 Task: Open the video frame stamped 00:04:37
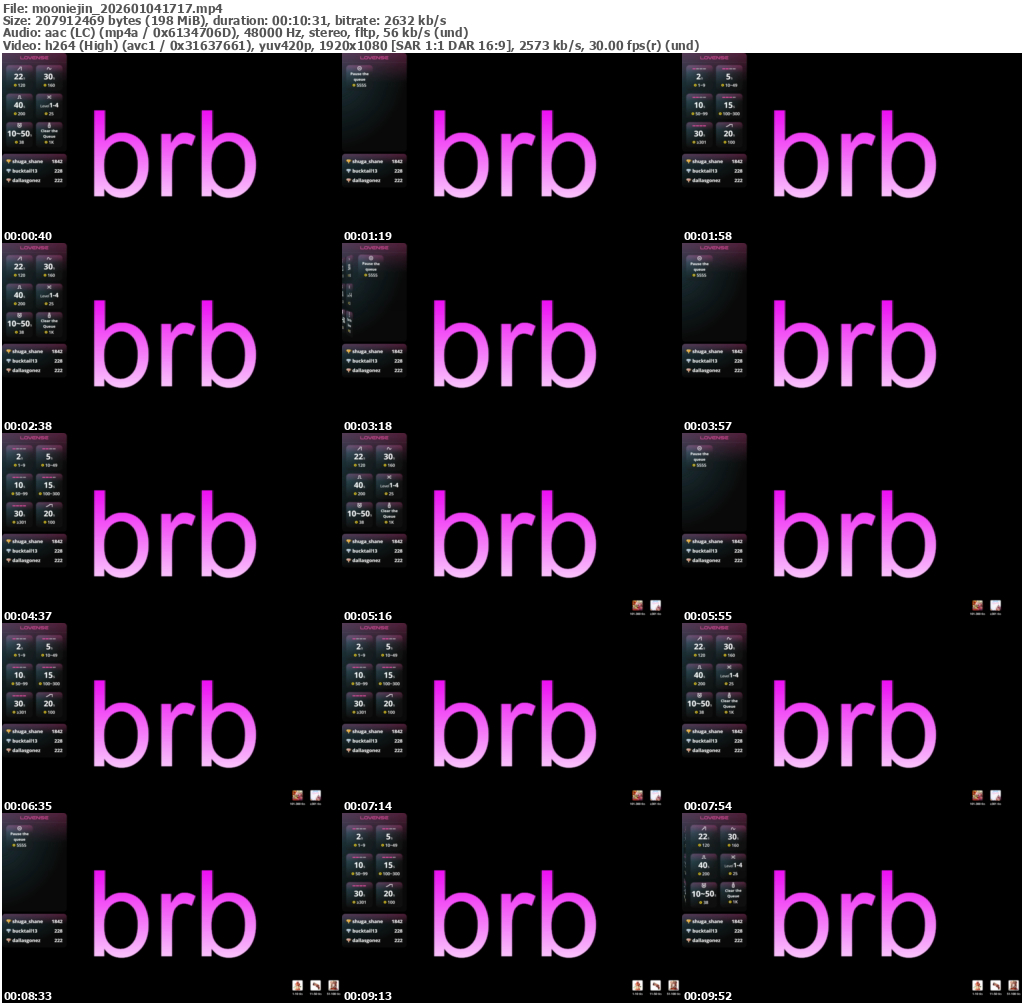tap(171, 528)
